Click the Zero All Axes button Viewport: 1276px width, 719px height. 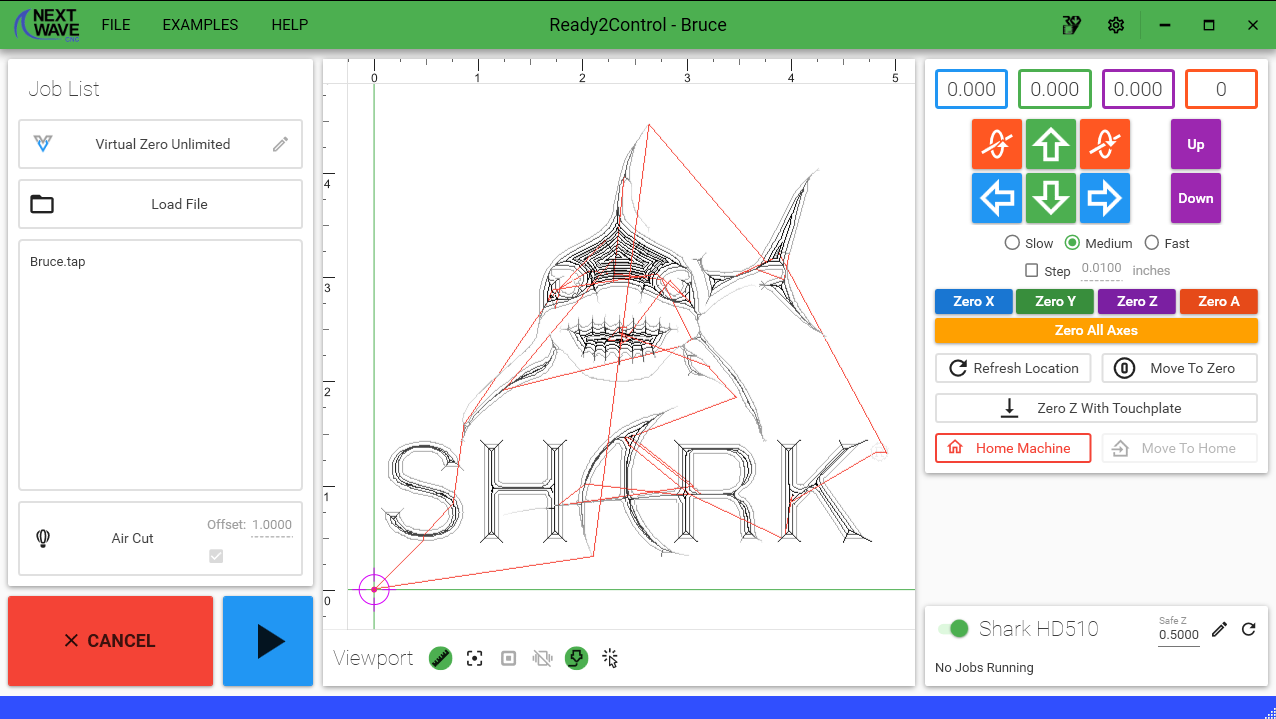1096,330
